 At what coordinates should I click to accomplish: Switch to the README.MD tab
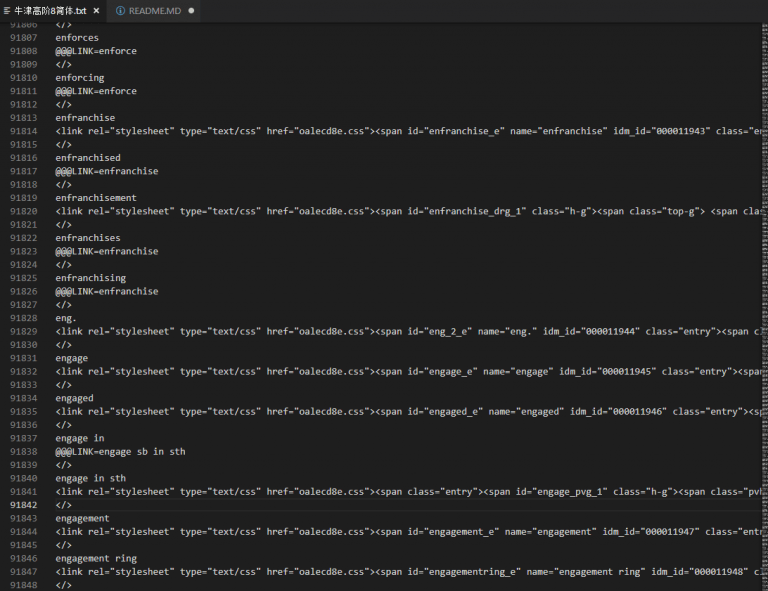(153, 10)
